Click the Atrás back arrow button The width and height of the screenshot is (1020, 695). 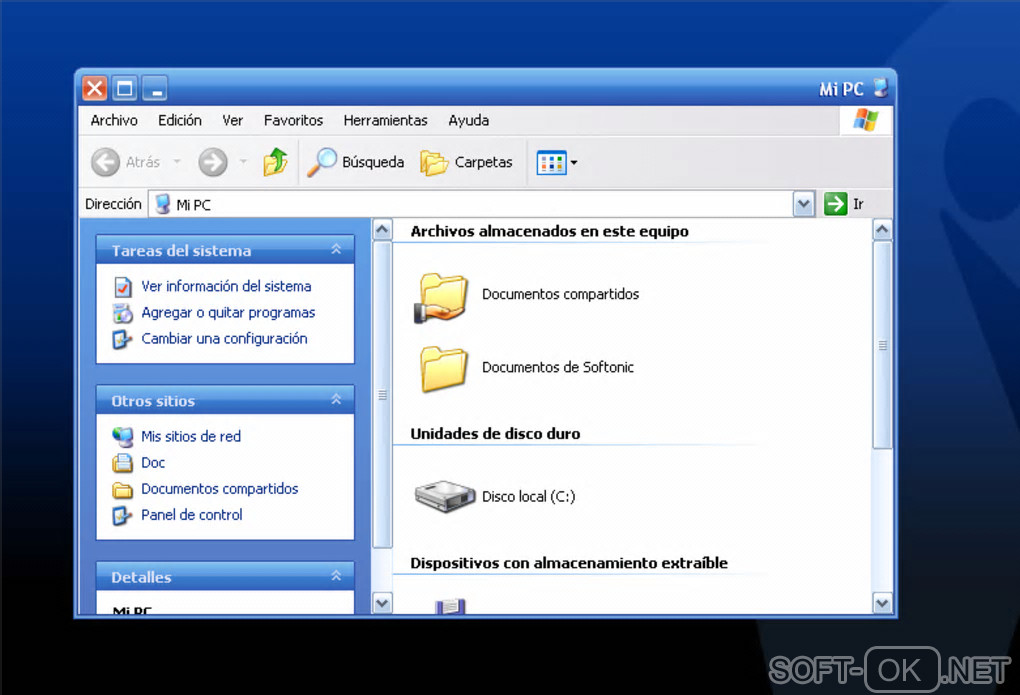coord(105,162)
